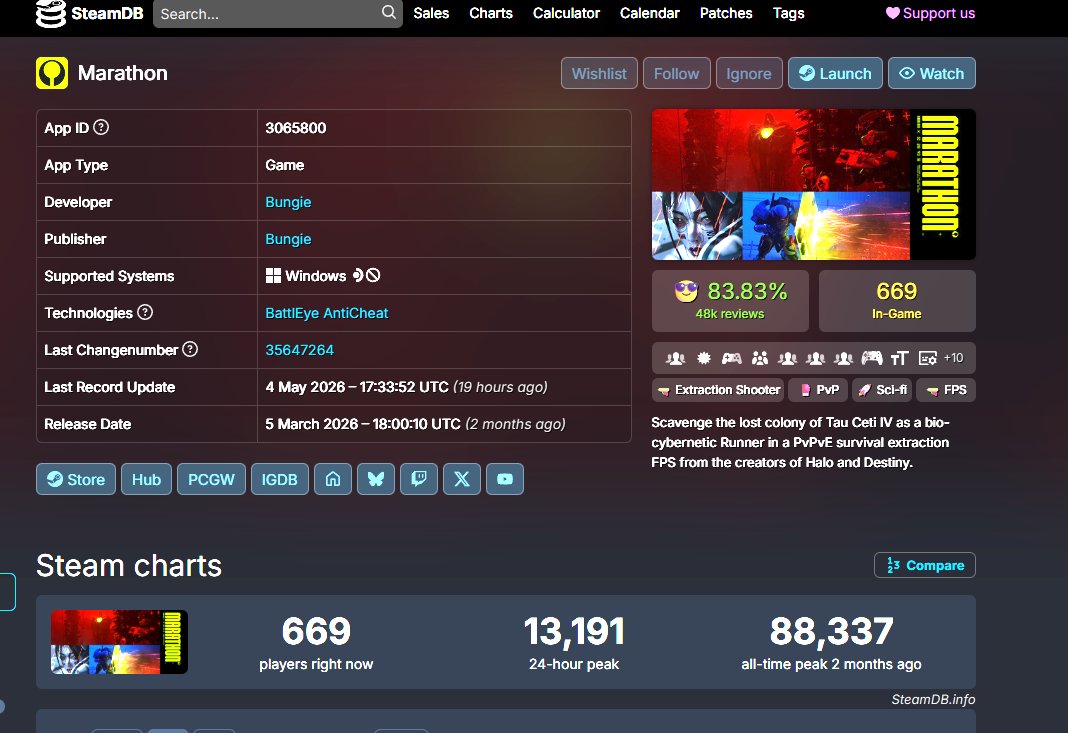The image size is (1068, 733).
Task: Click the Steam Deck compatibility icon
Action: (x=358, y=276)
